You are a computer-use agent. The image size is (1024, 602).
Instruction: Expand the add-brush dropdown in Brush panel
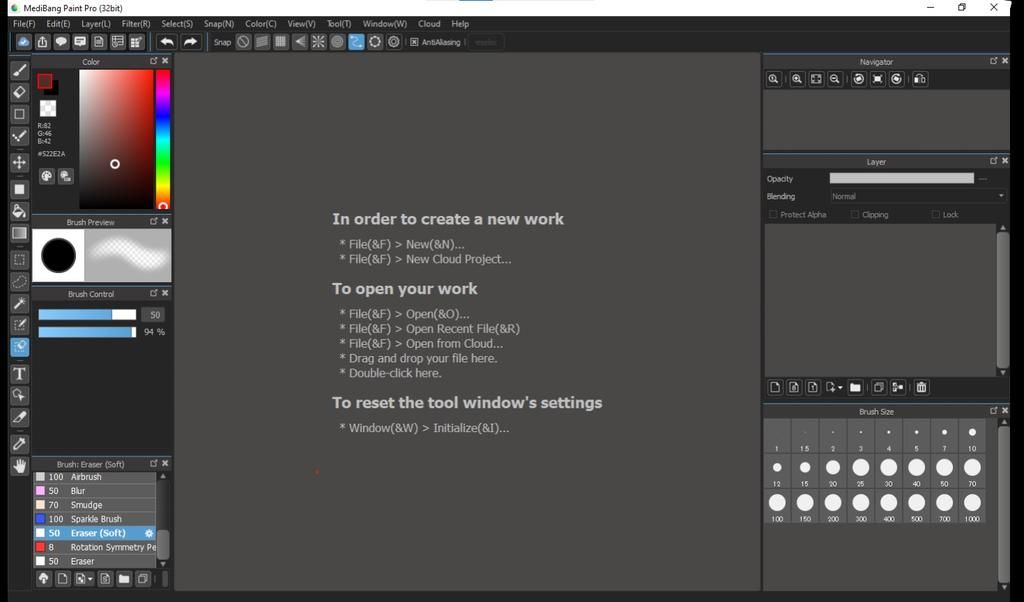(89, 579)
